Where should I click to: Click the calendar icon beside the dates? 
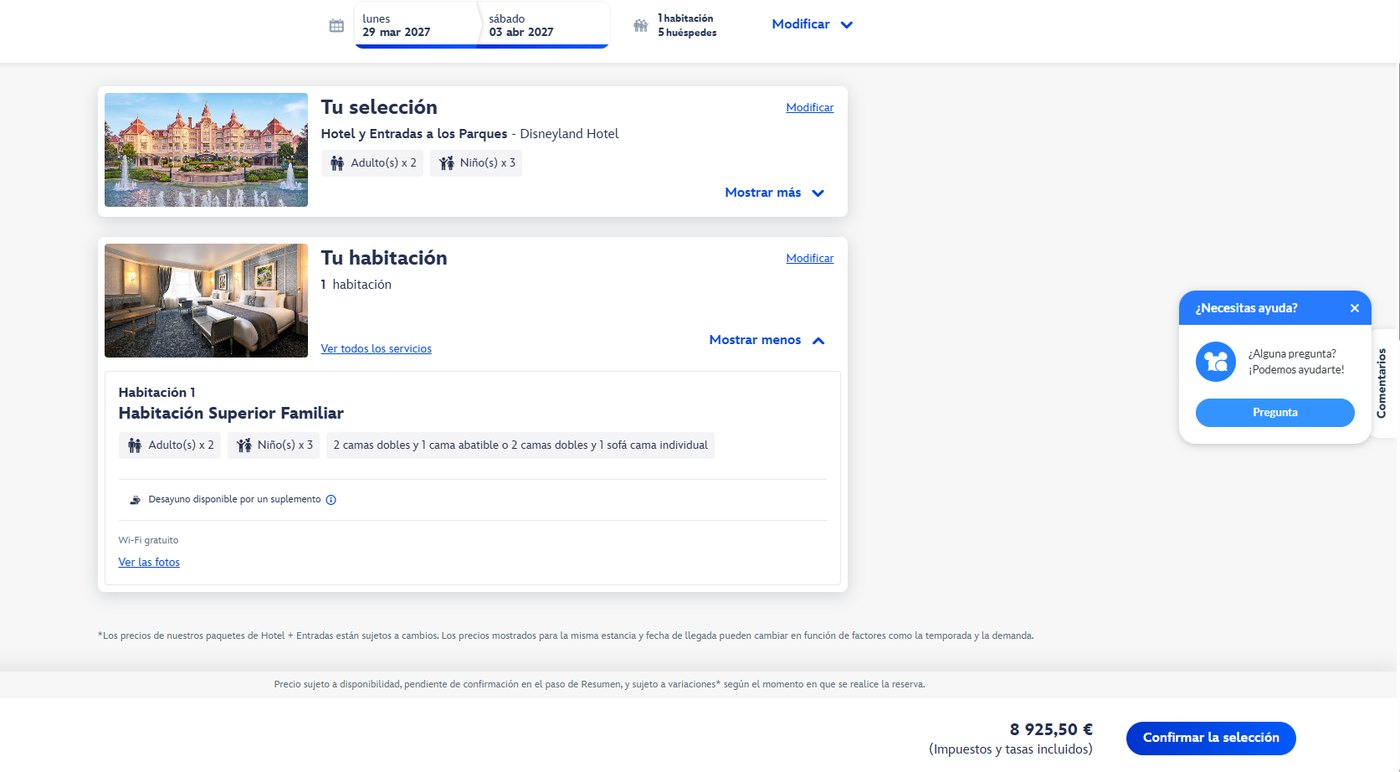coord(337,26)
